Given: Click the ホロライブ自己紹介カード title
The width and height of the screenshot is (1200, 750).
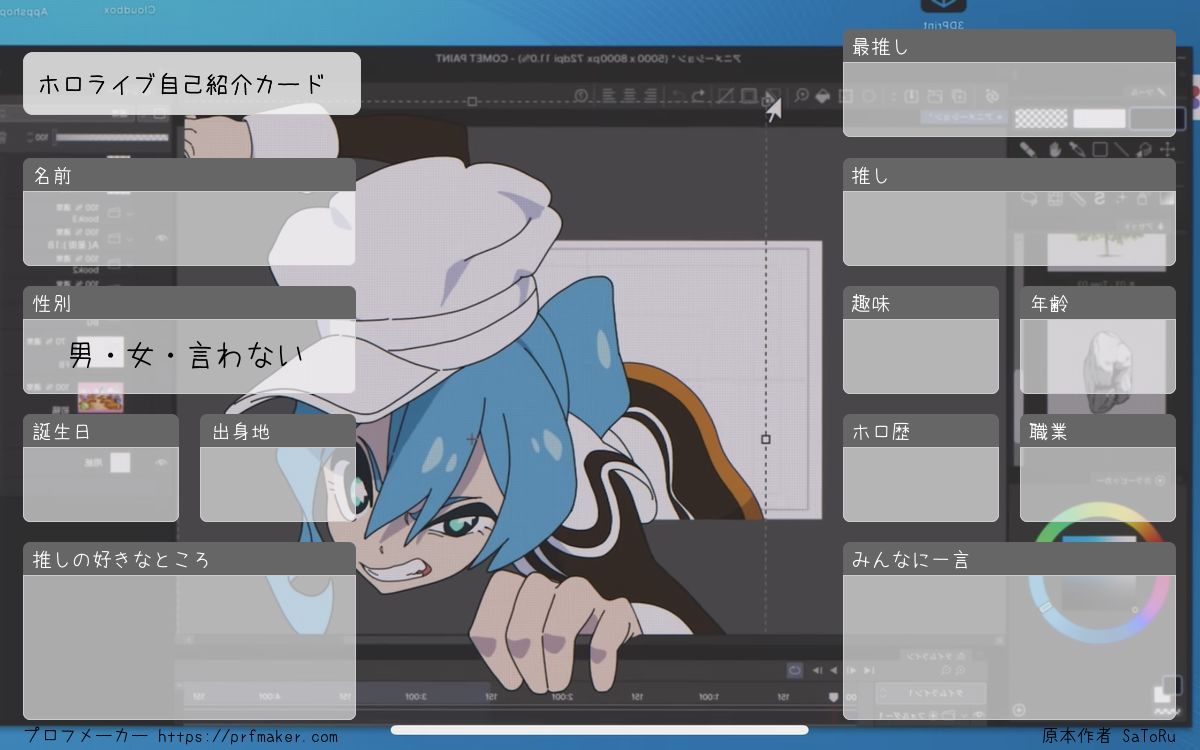Looking at the screenshot, I should [x=182, y=84].
